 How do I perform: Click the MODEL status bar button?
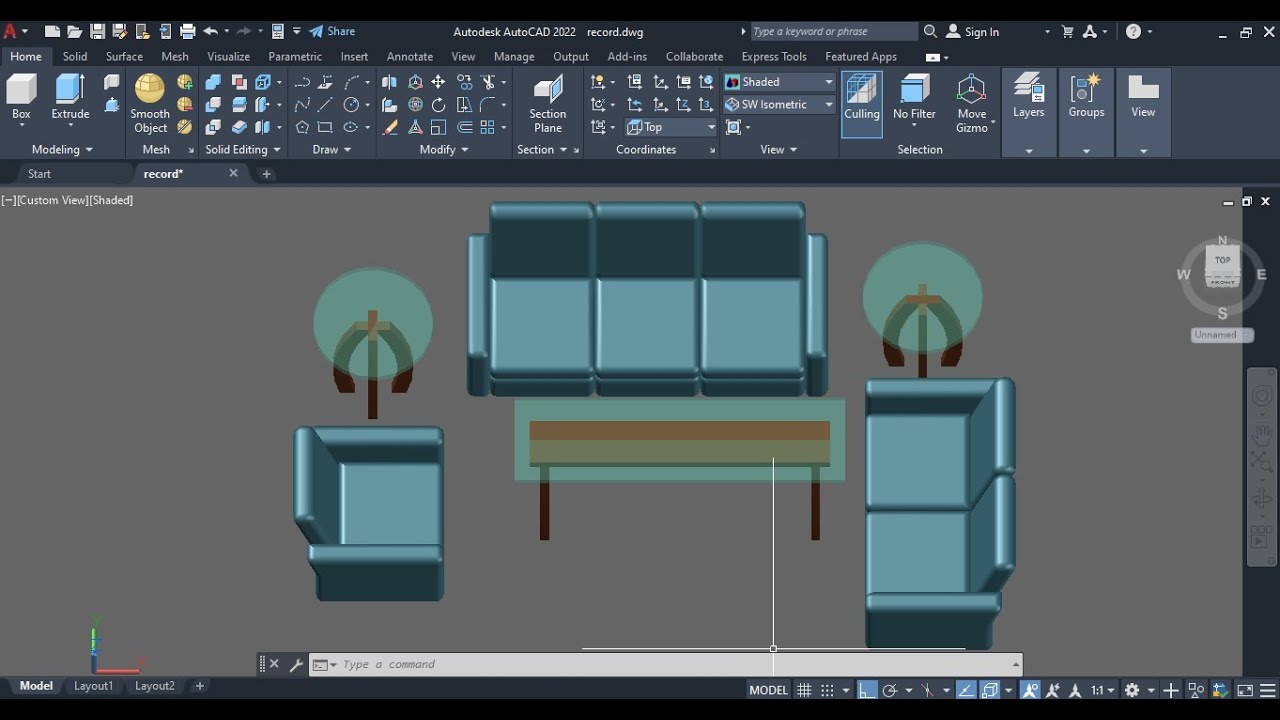769,690
